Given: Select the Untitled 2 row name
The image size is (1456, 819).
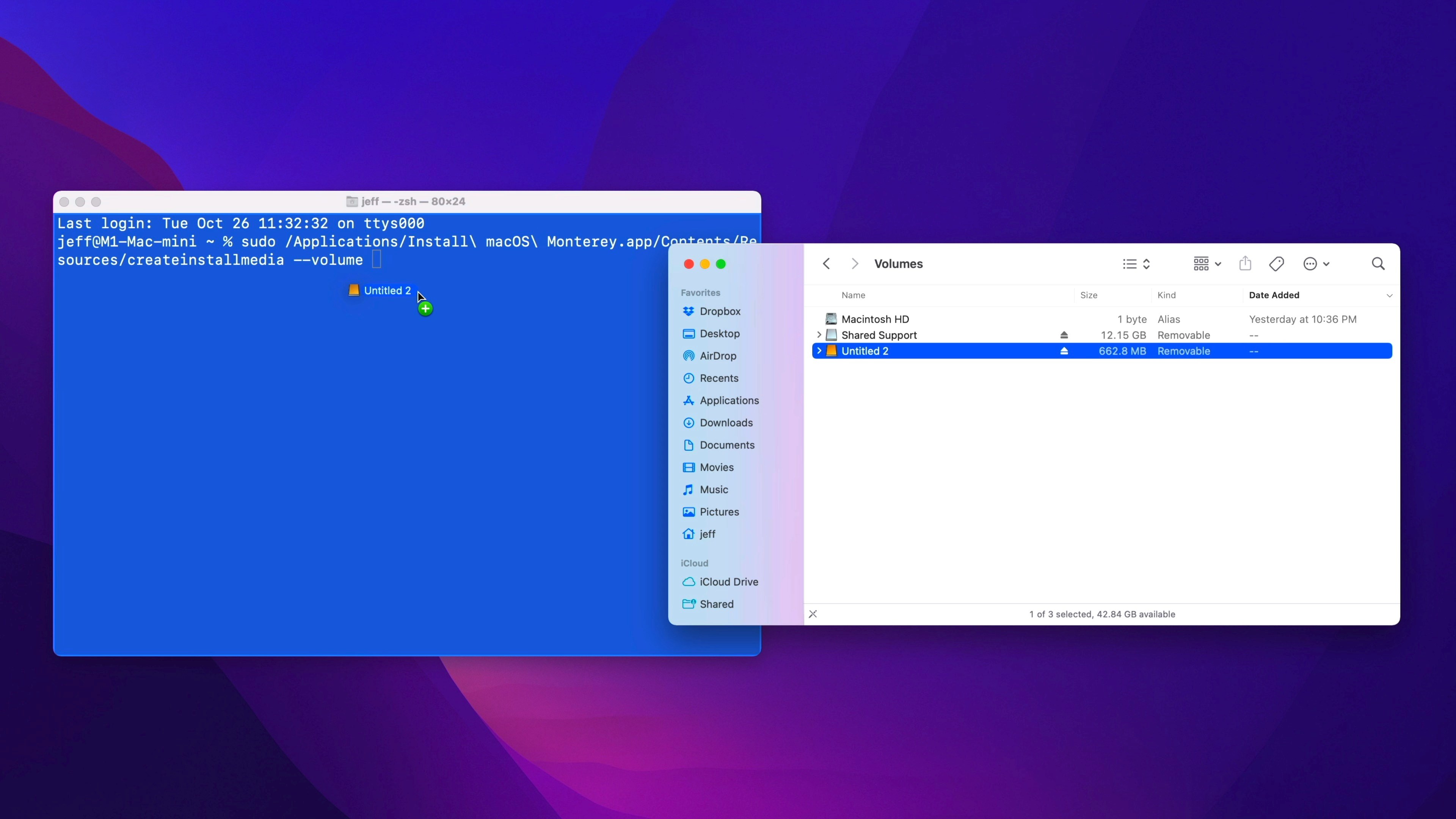Looking at the screenshot, I should click(x=865, y=351).
